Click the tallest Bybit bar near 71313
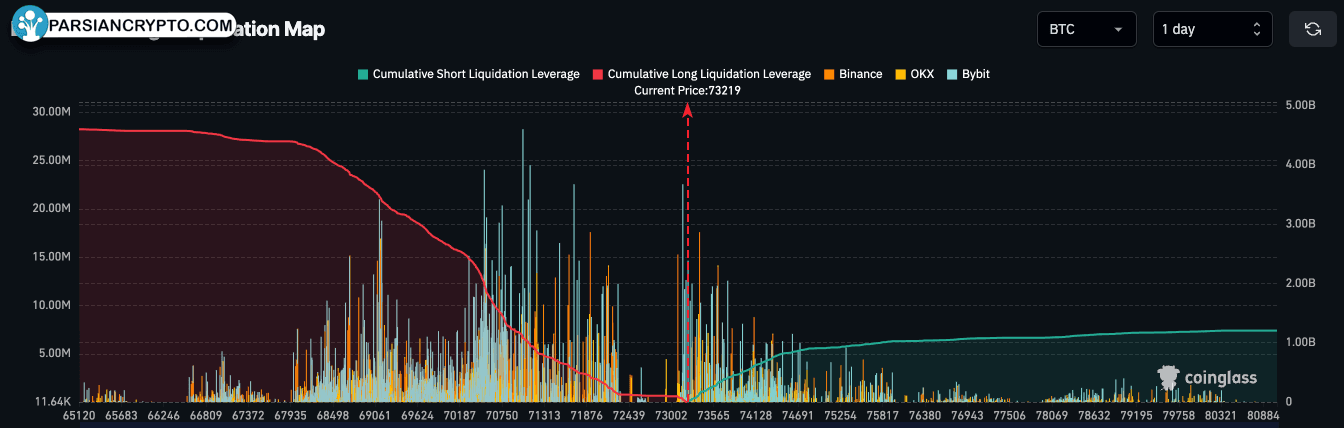 pyautogui.click(x=523, y=265)
